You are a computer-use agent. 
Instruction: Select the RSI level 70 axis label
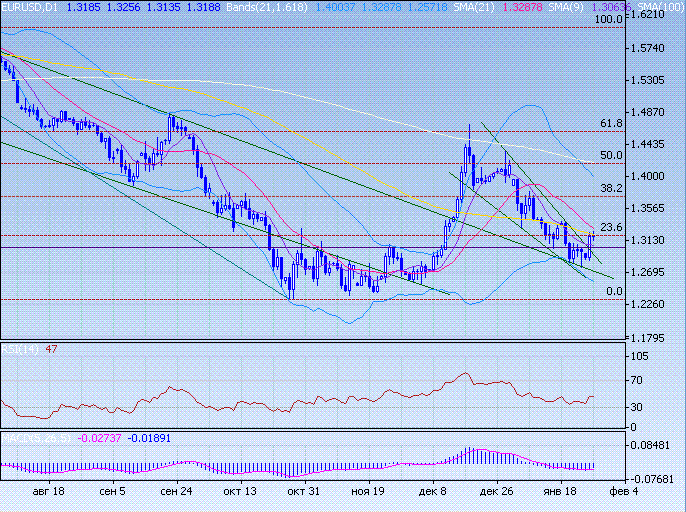pos(634,381)
